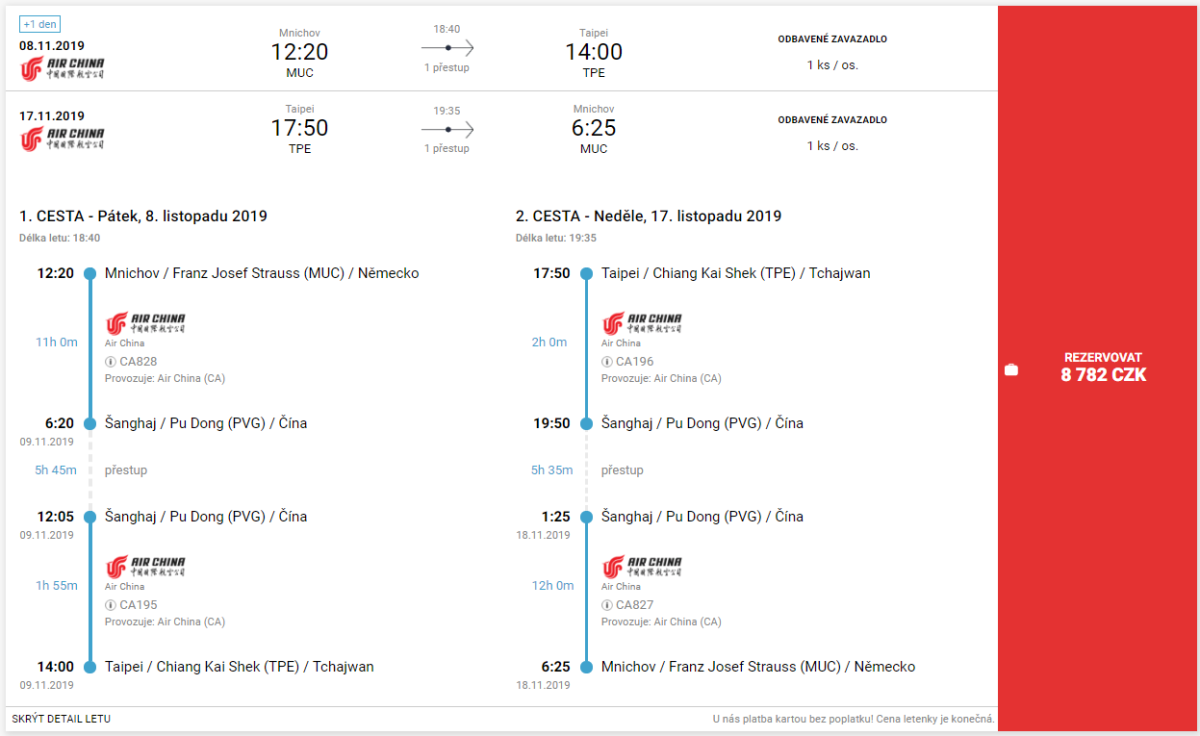The image size is (1200, 736).
Task: Click the MUC 6:25 arrival time in summary
Action: [593, 128]
